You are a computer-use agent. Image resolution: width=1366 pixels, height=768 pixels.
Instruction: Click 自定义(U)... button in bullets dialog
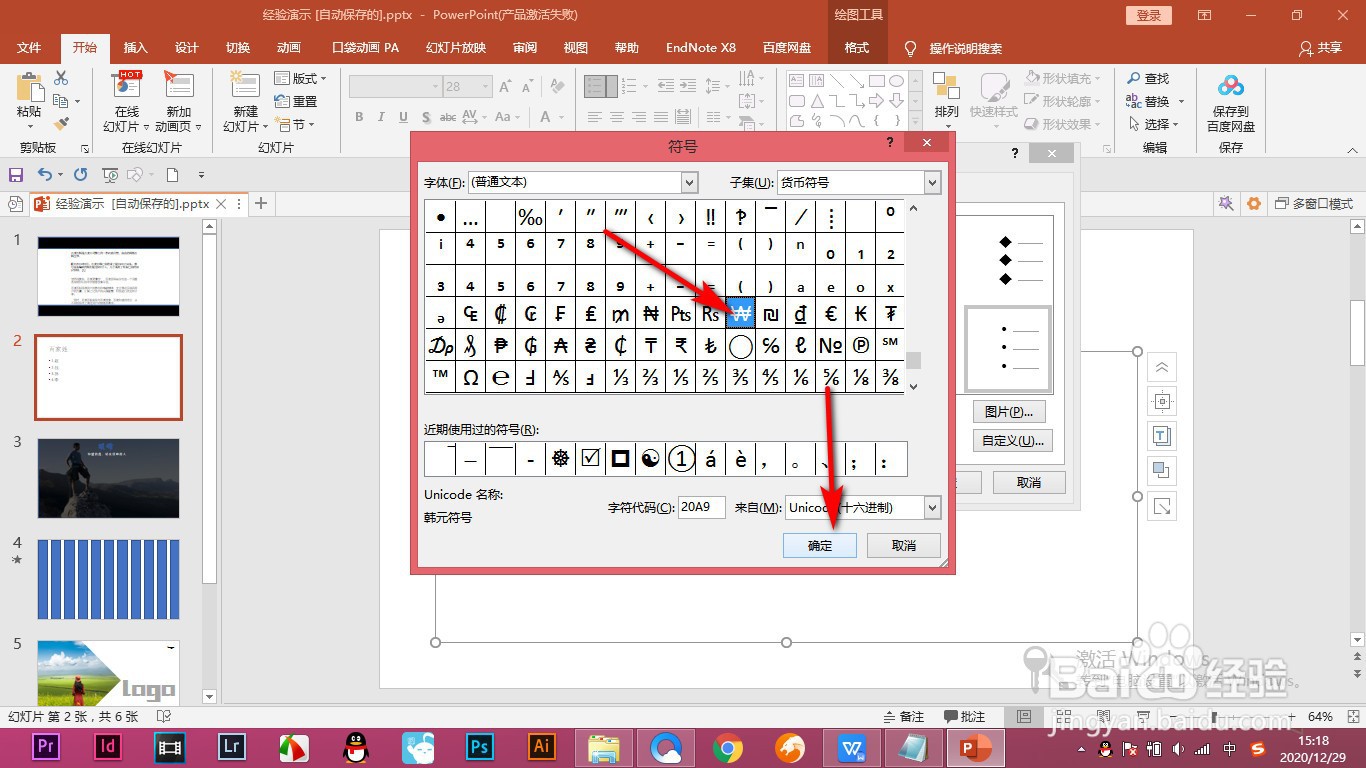click(1012, 440)
